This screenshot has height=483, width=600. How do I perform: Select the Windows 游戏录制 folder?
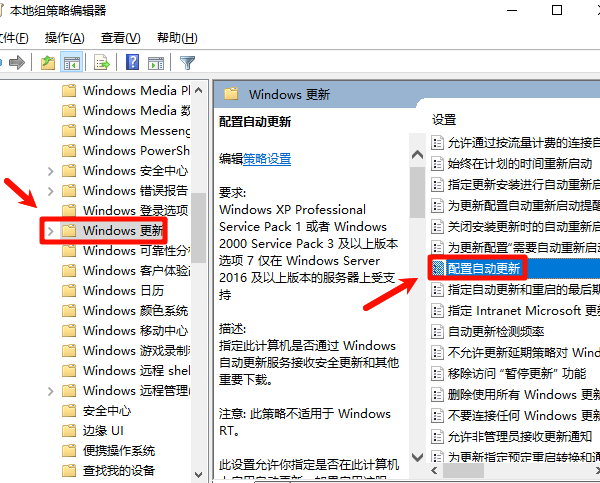pyautogui.click(x=126, y=351)
